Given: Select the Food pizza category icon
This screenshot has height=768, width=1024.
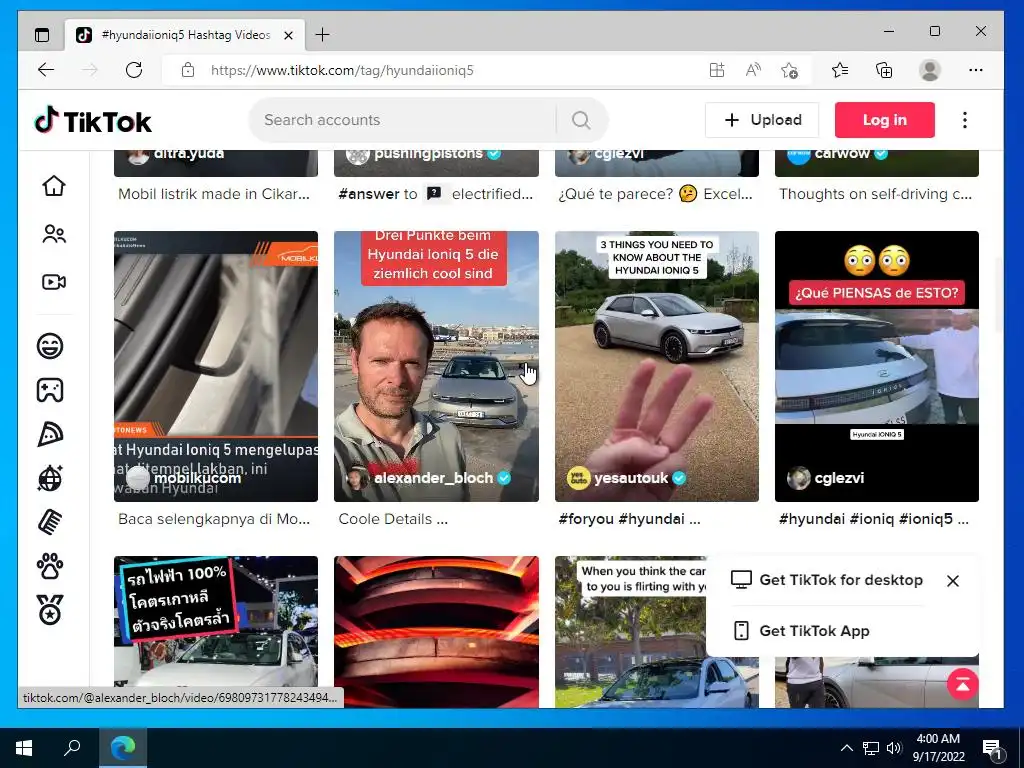Looking at the screenshot, I should [x=50, y=434].
